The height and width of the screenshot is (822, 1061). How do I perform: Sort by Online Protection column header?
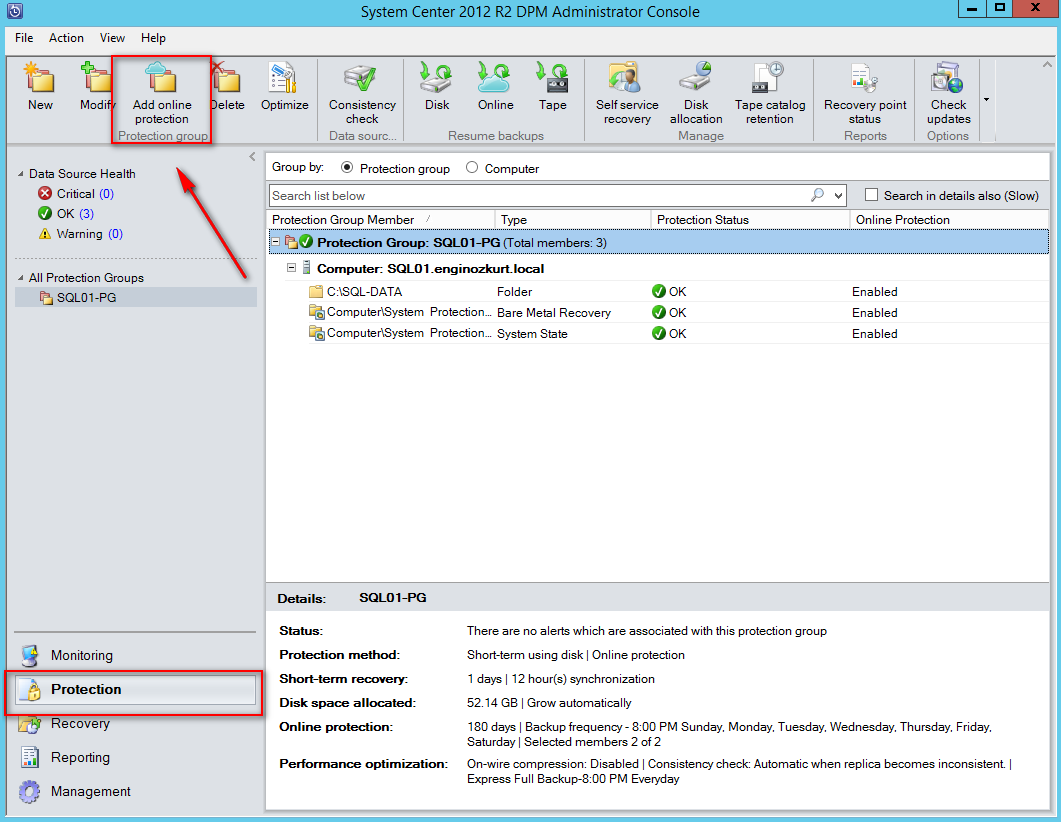(949, 219)
